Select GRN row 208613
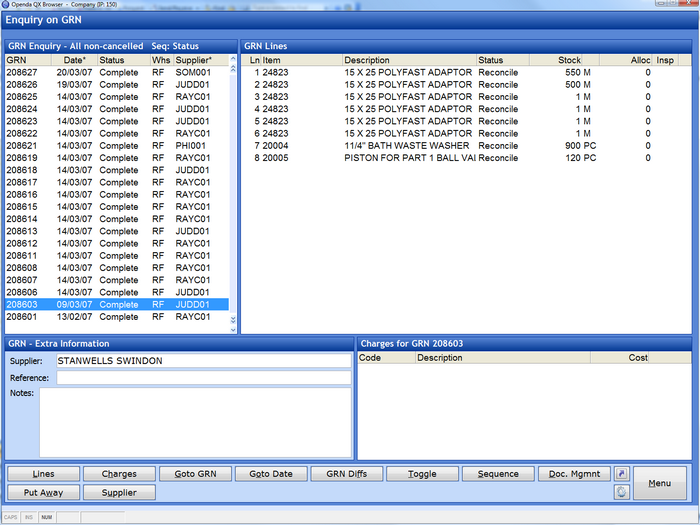Screen dimensions: 700x525 coord(117,231)
